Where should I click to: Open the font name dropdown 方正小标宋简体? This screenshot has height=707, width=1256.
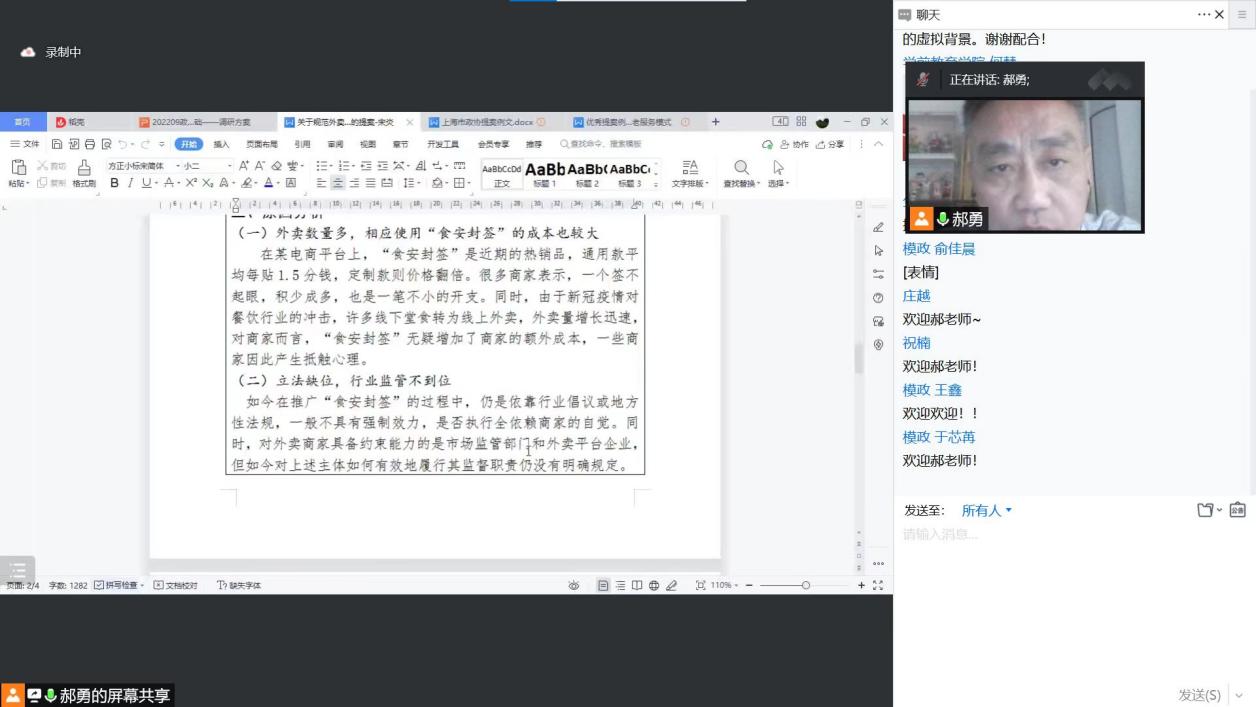coord(140,166)
